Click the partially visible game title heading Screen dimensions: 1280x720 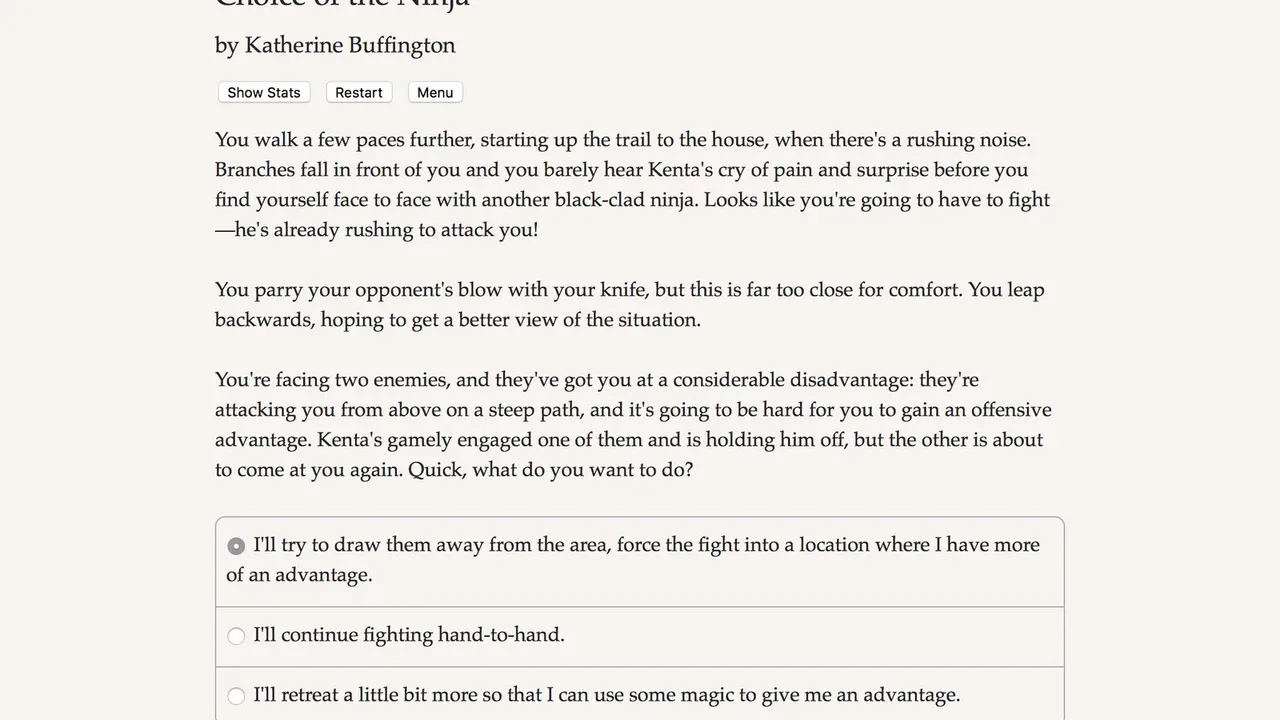click(x=342, y=5)
